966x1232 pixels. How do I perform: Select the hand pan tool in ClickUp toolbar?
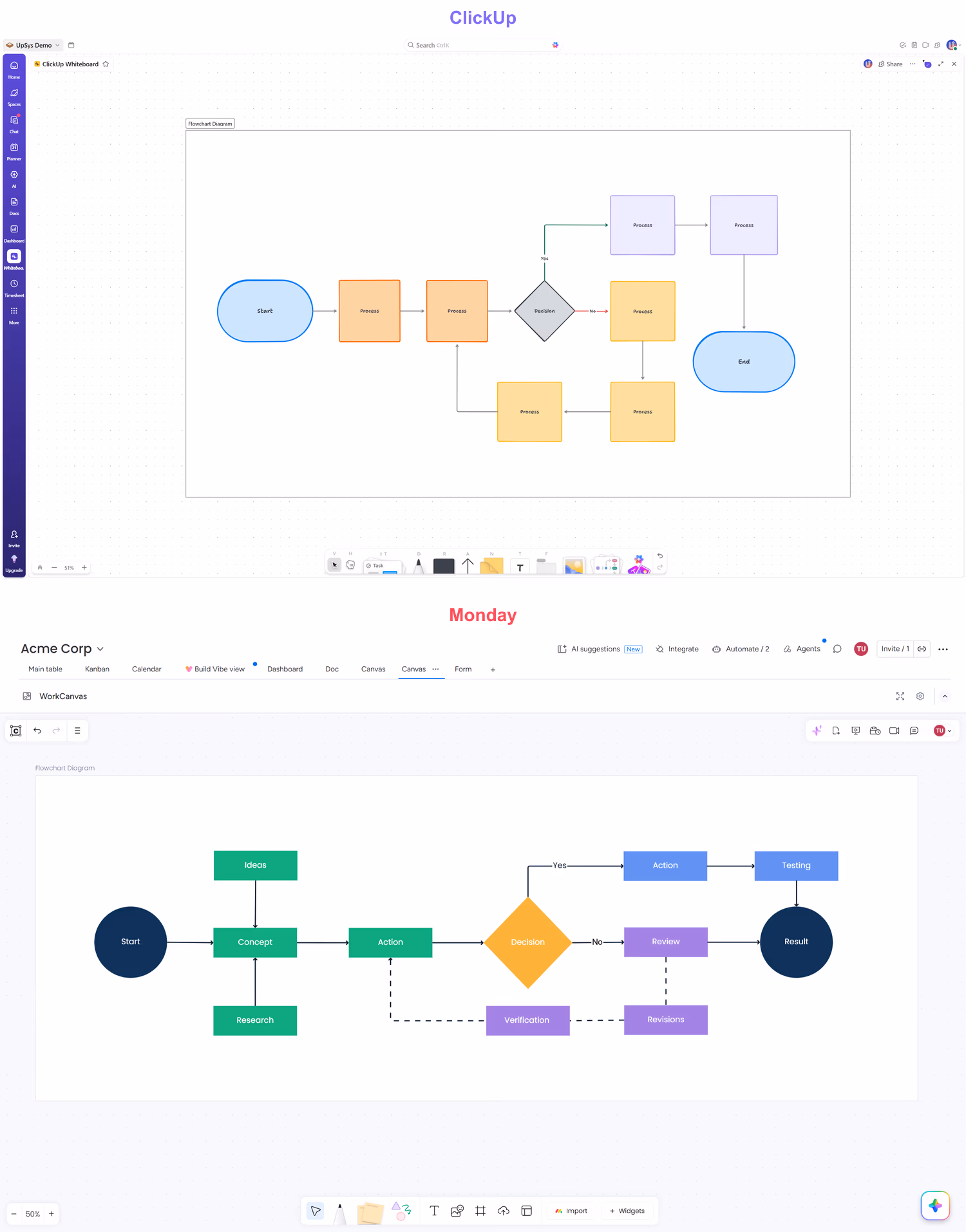(x=350, y=565)
